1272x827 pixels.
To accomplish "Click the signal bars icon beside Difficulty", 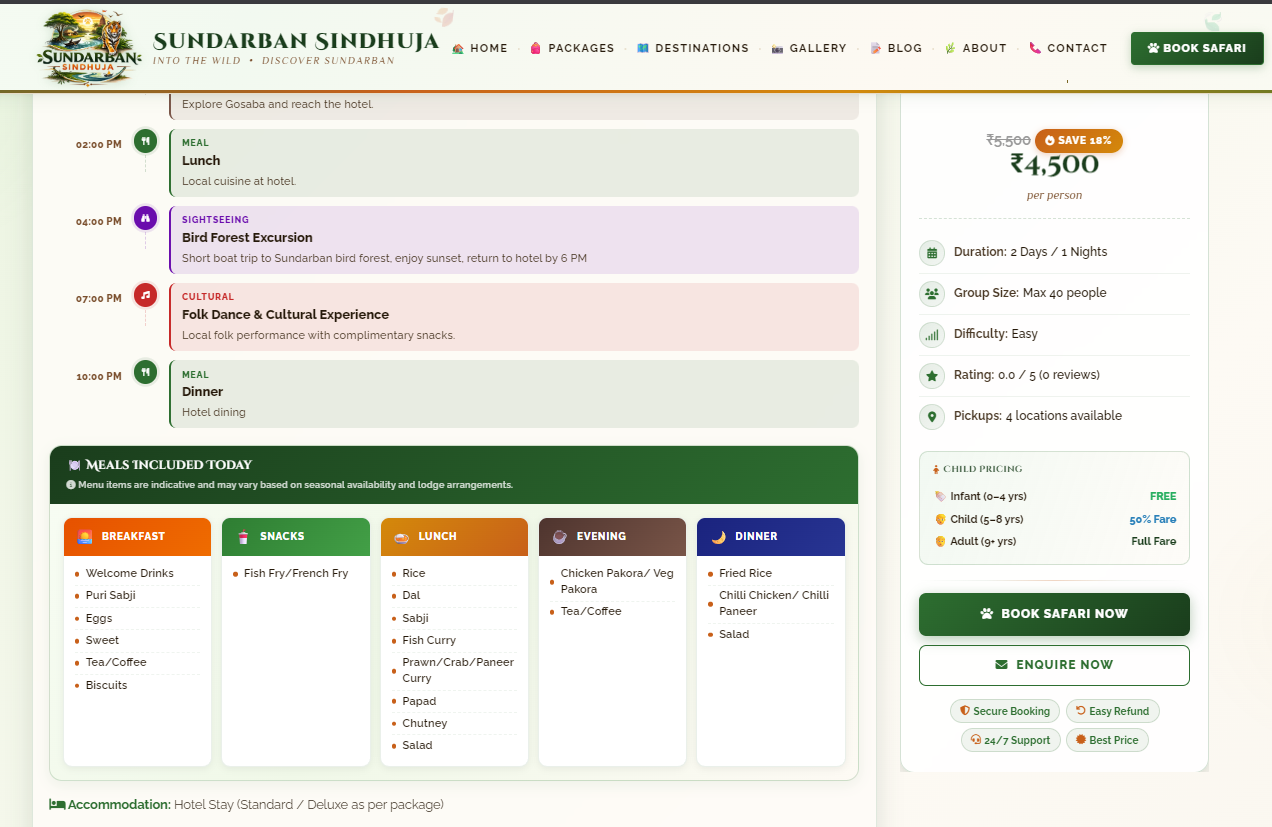I will (932, 335).
